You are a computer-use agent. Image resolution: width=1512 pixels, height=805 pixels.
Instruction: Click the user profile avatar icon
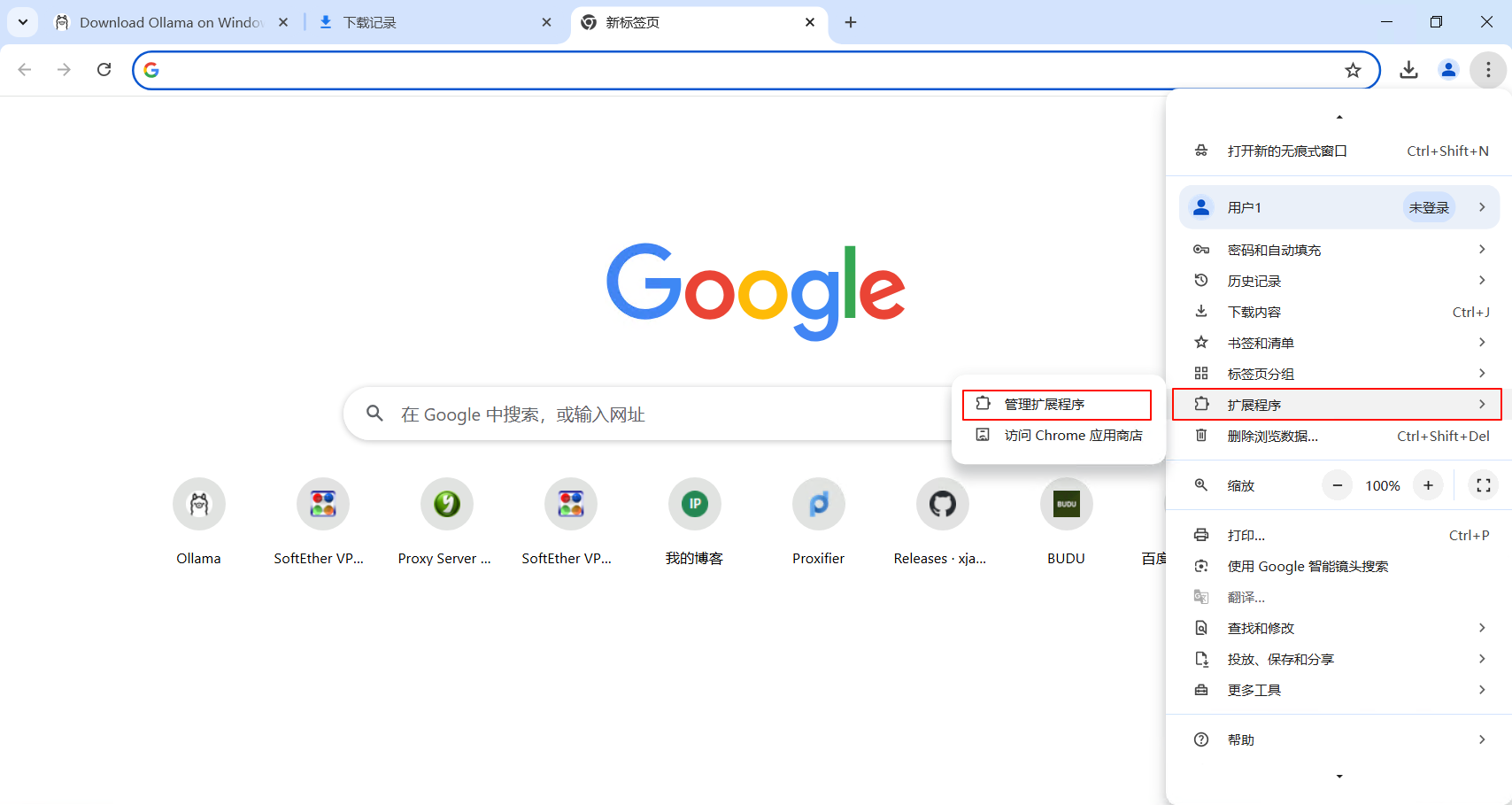[1448, 70]
